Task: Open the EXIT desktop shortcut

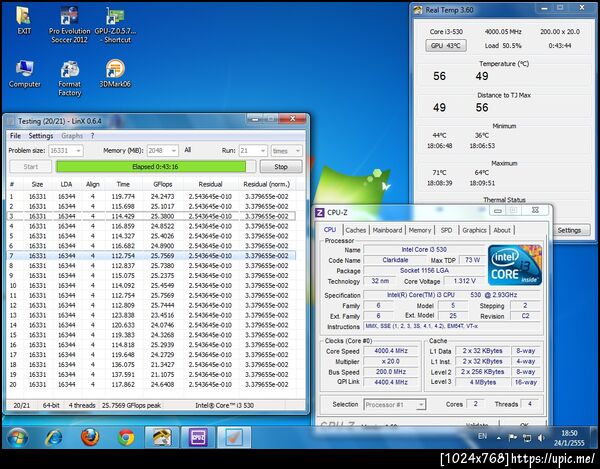Action: 24,20
